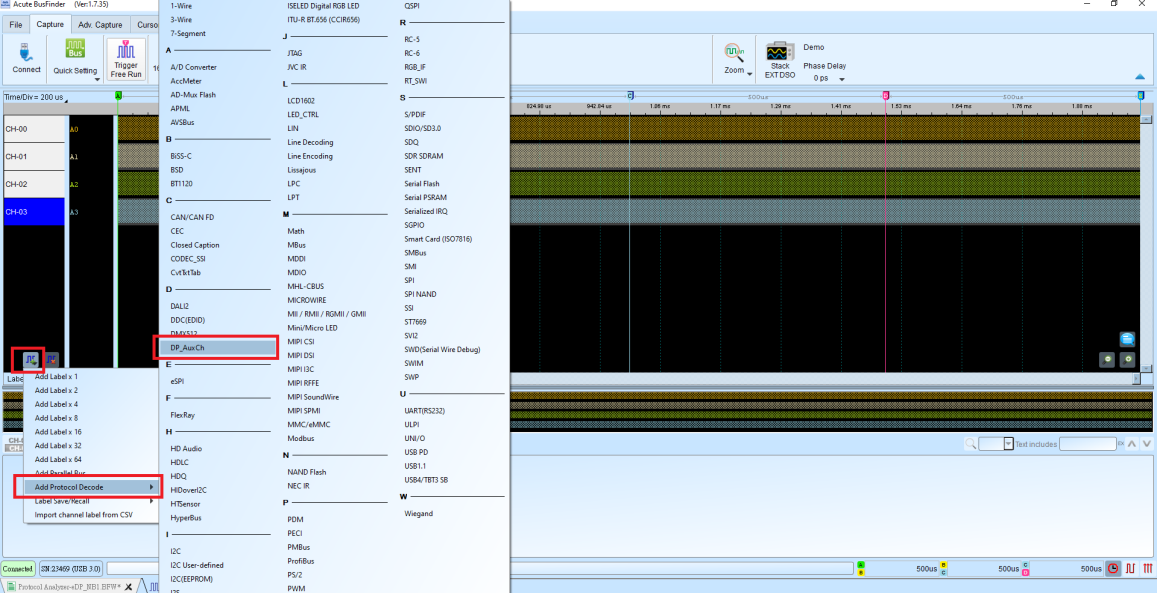
Task: Open the Zoom dropdown arrow
Action: click(750, 73)
